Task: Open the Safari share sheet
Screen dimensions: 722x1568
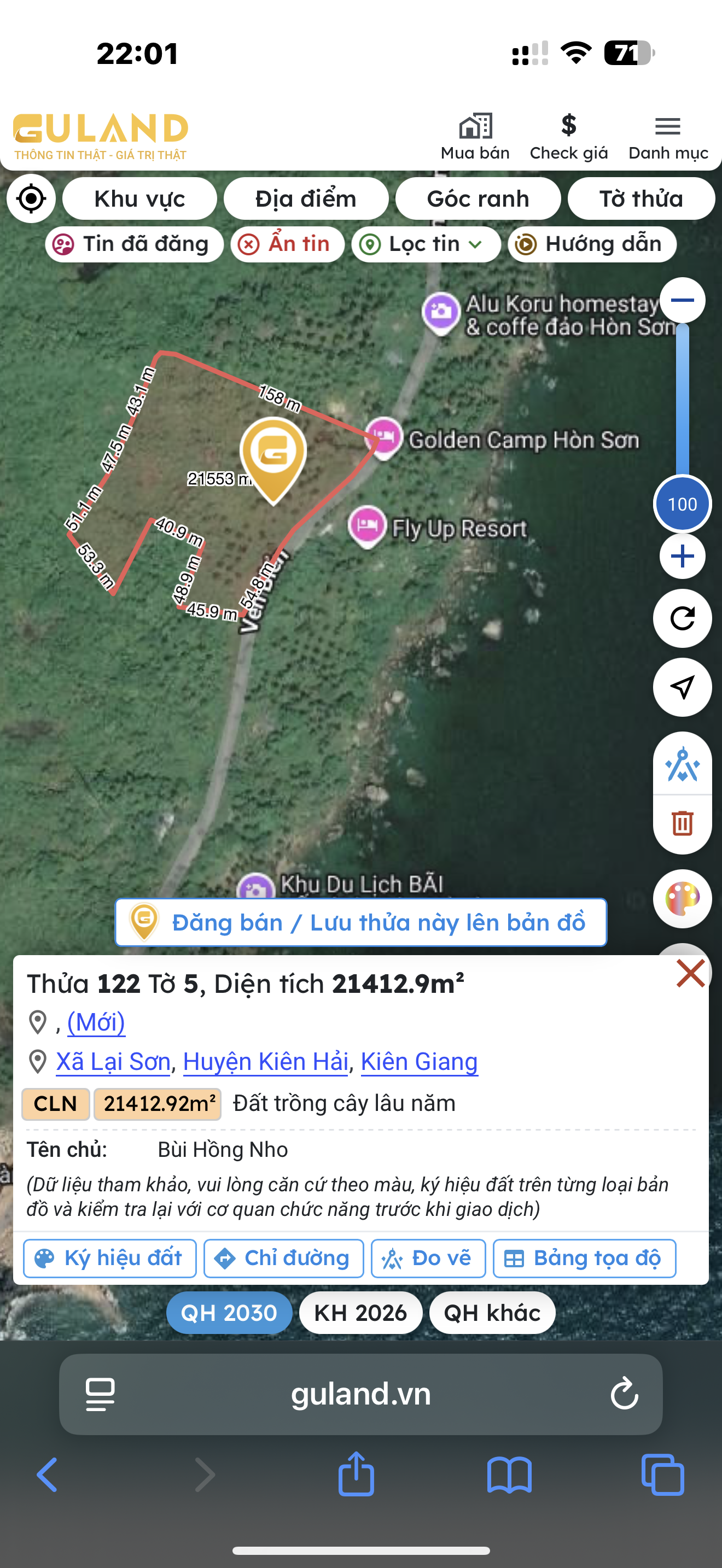Action: point(356,1473)
